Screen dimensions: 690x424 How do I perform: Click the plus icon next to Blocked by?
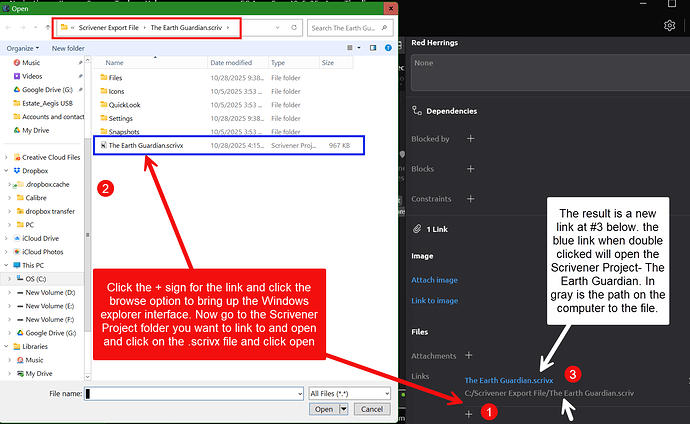tap(470, 139)
